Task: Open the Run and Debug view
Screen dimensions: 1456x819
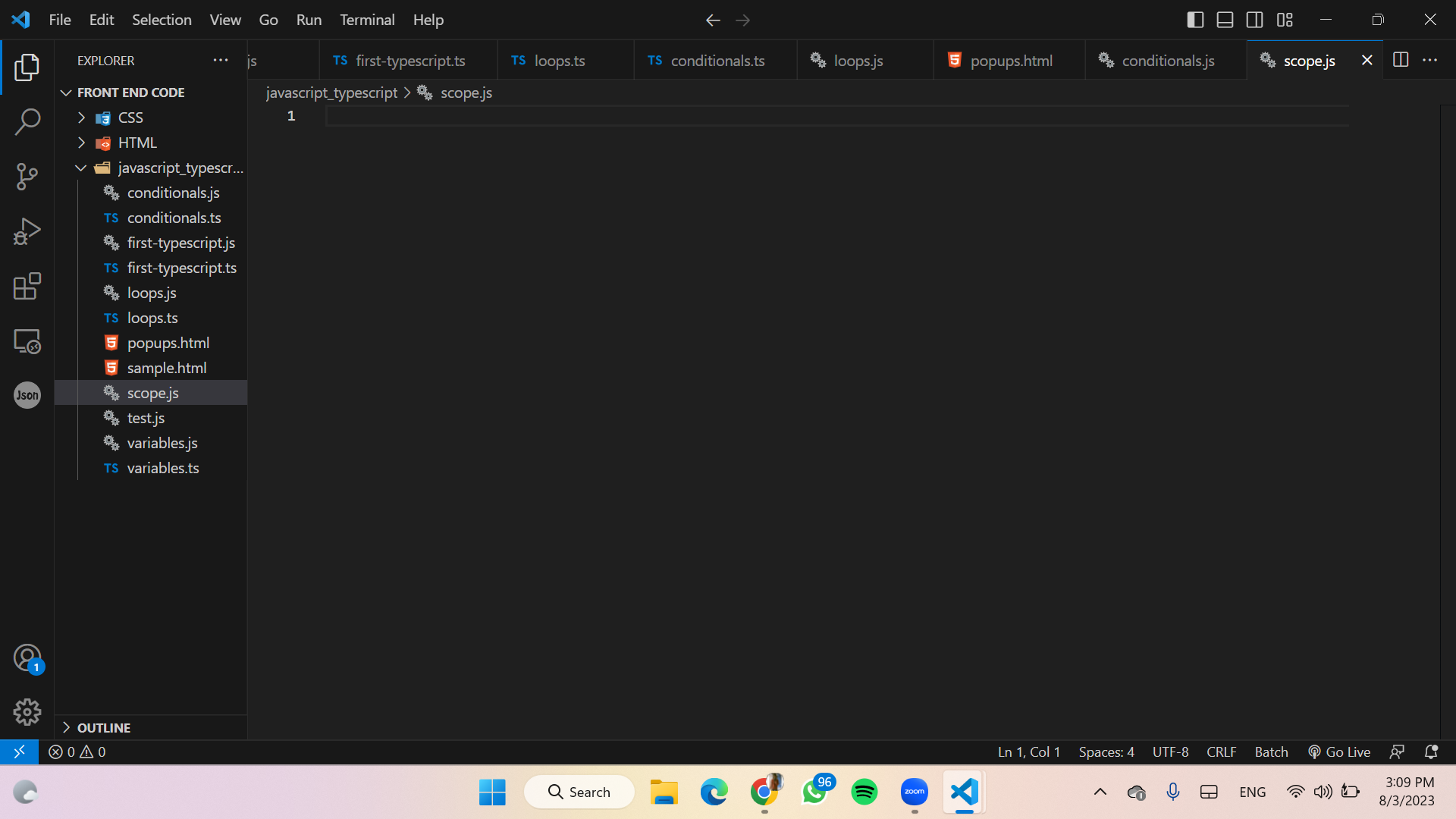Action: point(27,231)
